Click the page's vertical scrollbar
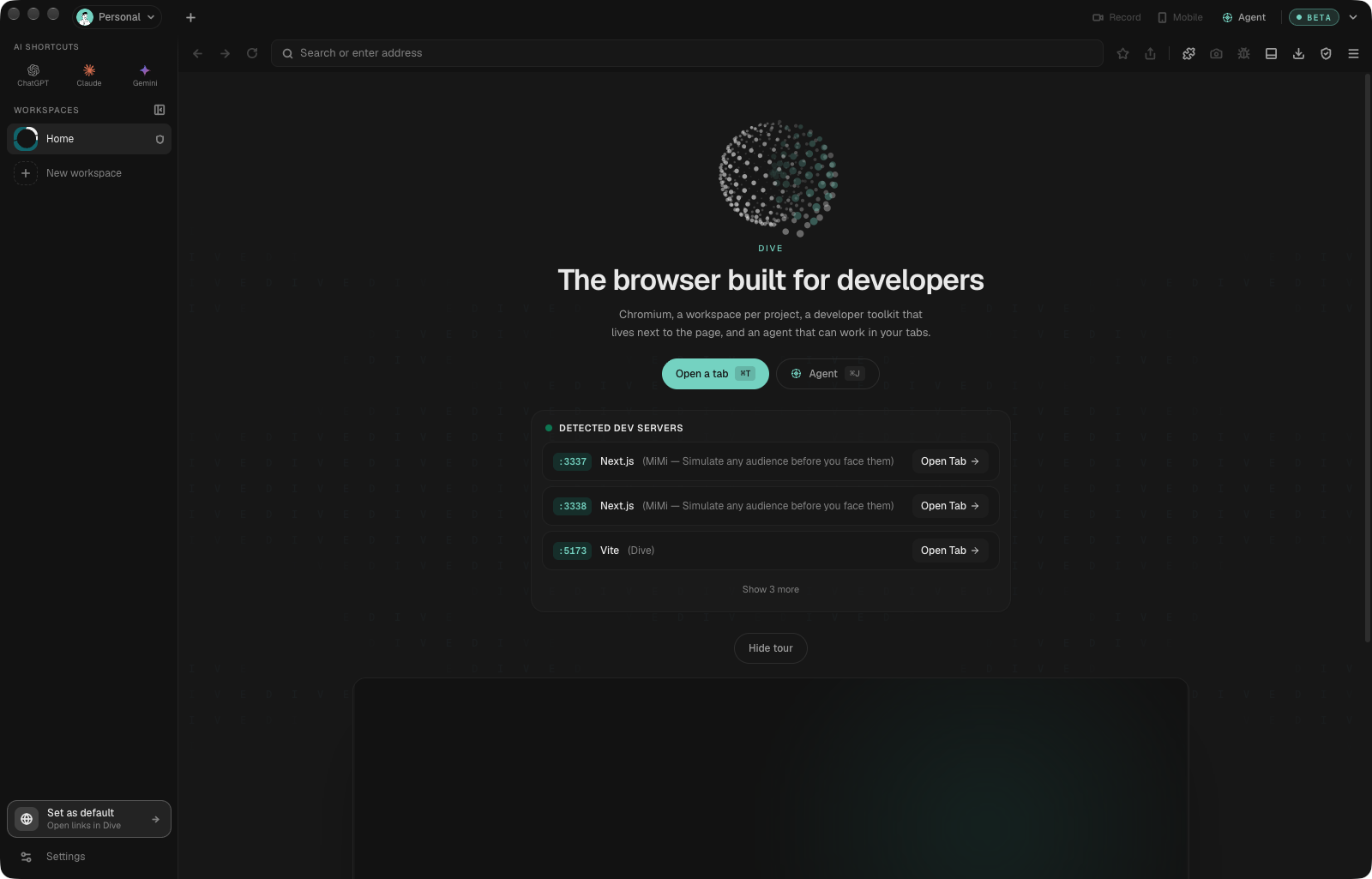 pos(1368,356)
